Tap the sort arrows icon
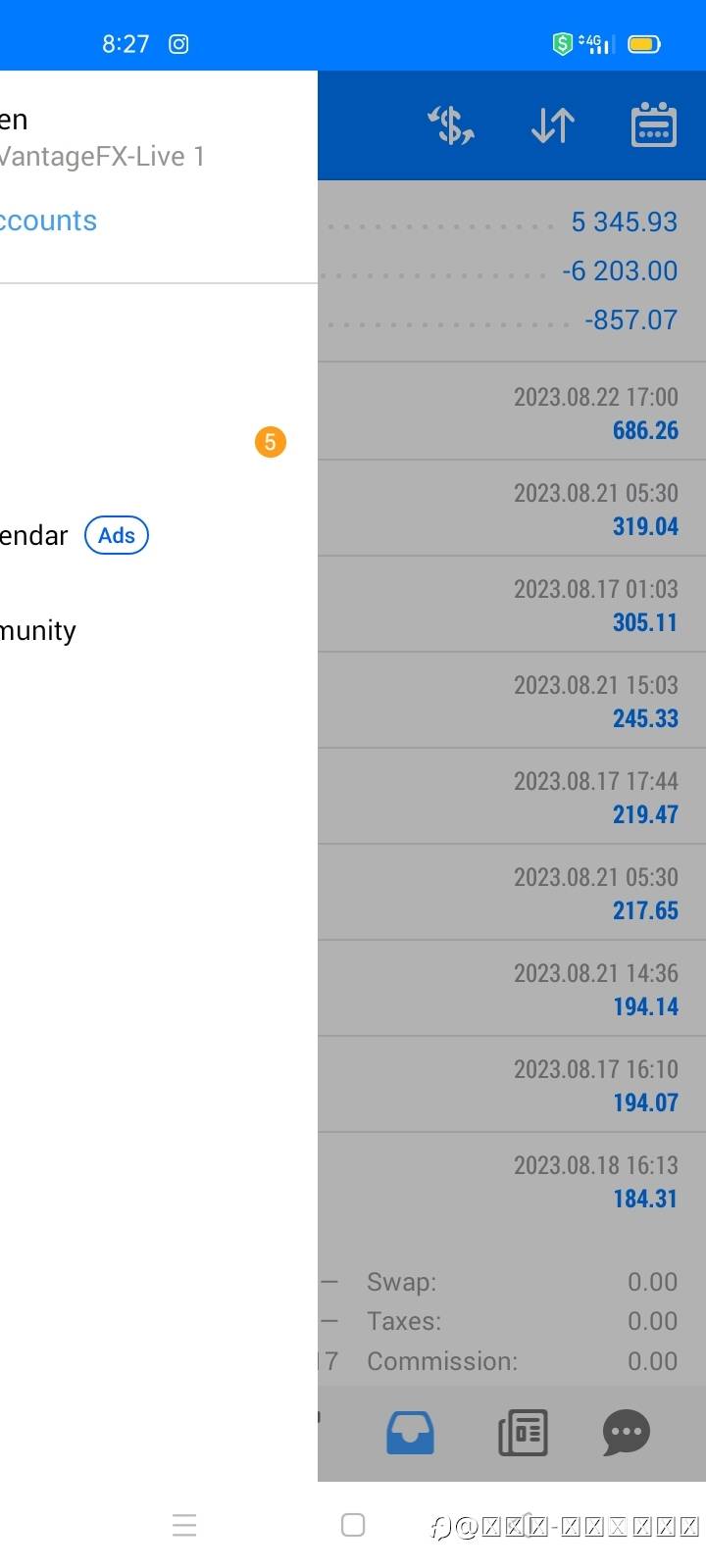The image size is (706, 1568). pyautogui.click(x=553, y=125)
